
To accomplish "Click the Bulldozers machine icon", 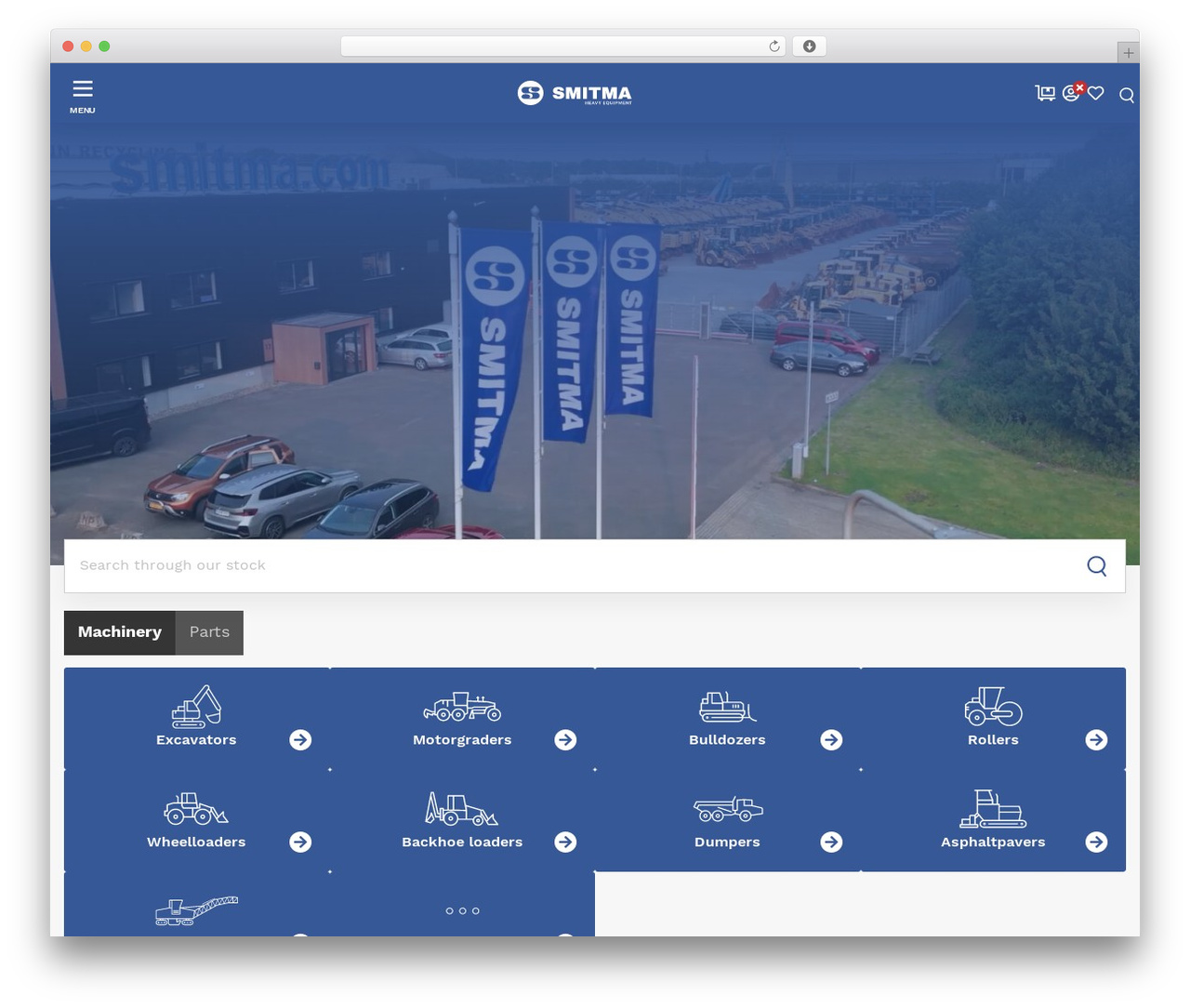I will pyautogui.click(x=727, y=707).
